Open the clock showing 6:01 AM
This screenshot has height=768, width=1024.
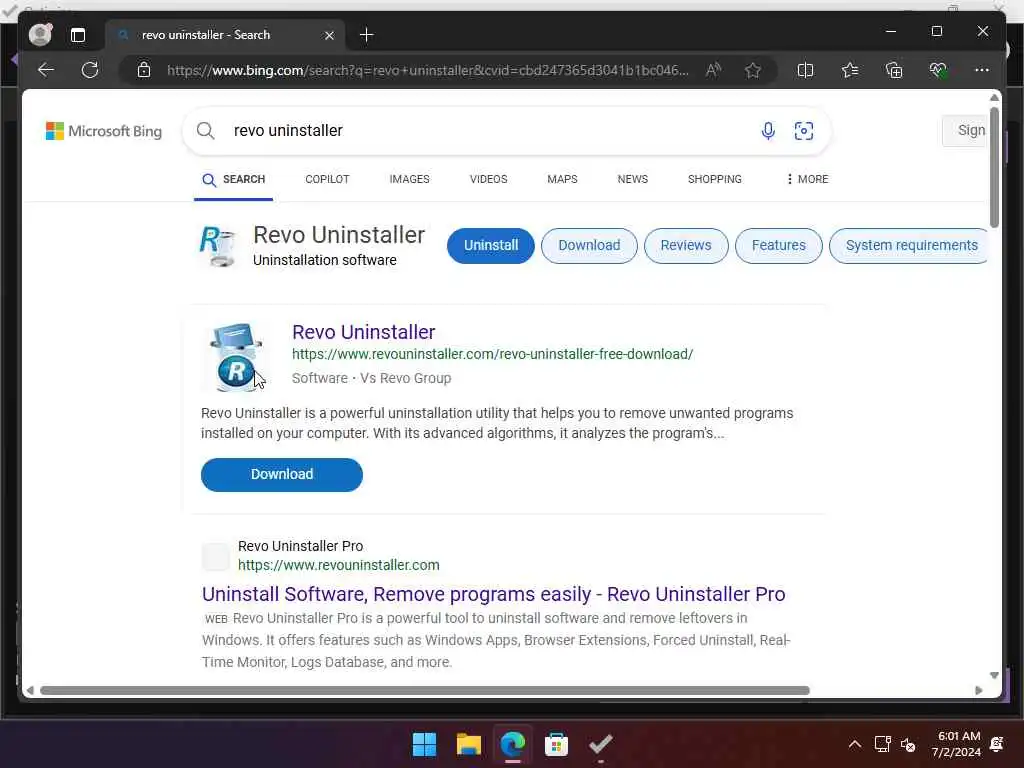tap(956, 744)
